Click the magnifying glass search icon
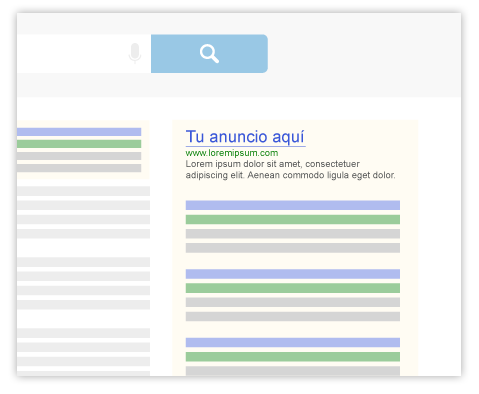Screen dimensions: 479x394 pos(209,54)
